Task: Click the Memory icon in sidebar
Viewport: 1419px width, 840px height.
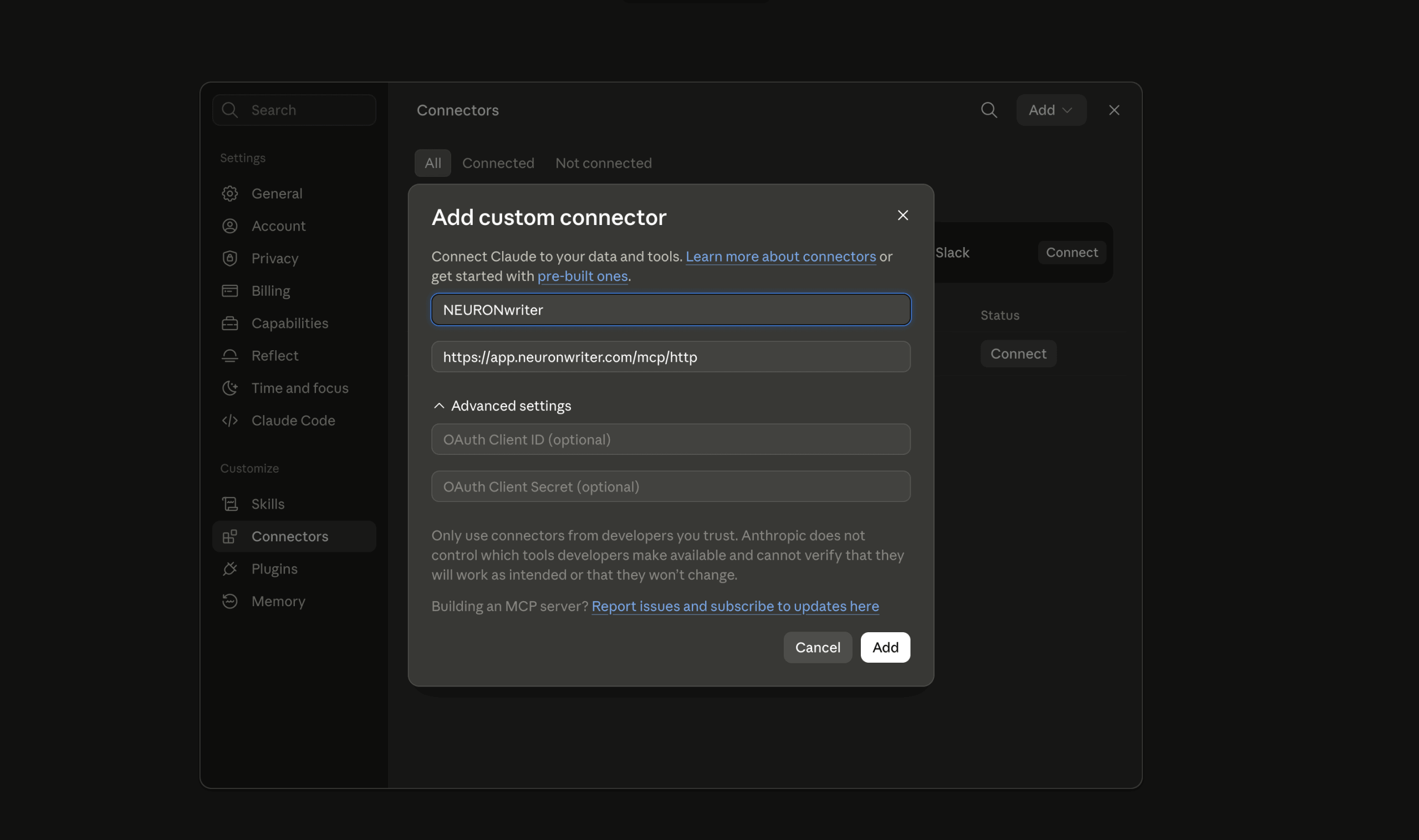Action: click(230, 601)
